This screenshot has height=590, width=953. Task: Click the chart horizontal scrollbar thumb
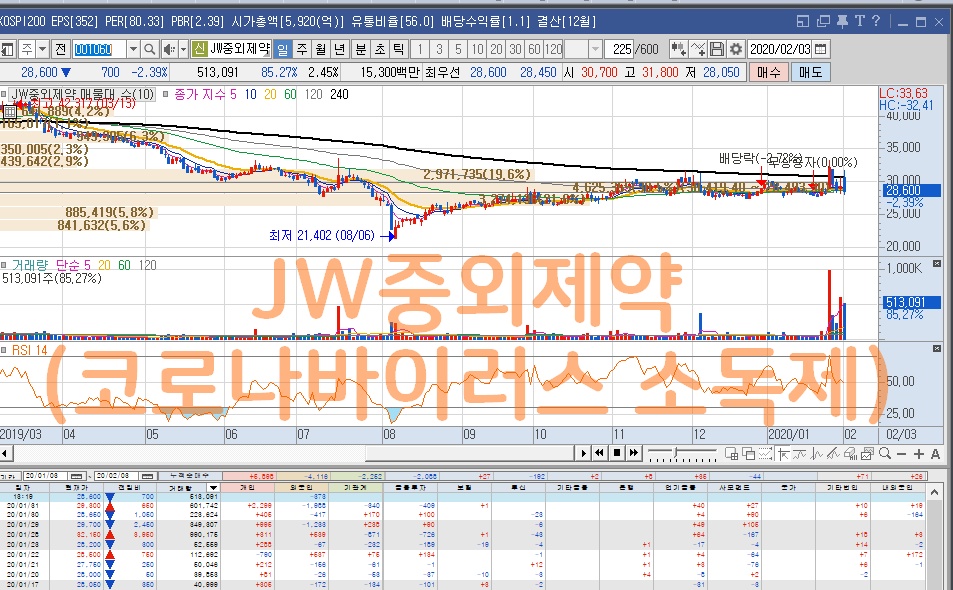pyautogui.click(x=469, y=453)
